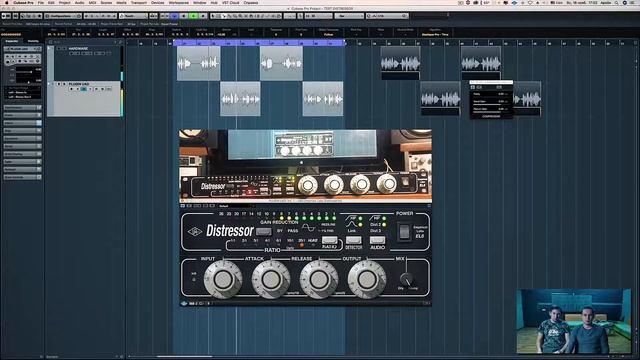Switch to the Inspector tab

[x=12, y=41]
